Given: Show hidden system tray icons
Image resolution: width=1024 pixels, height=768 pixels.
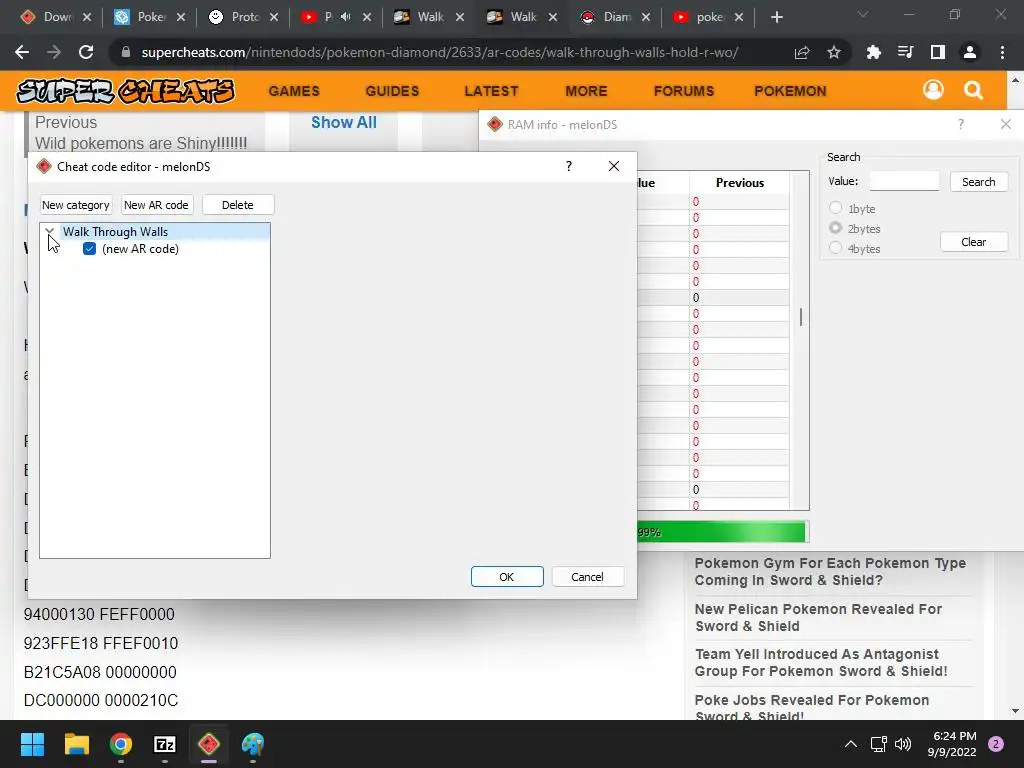Looking at the screenshot, I should [x=850, y=744].
